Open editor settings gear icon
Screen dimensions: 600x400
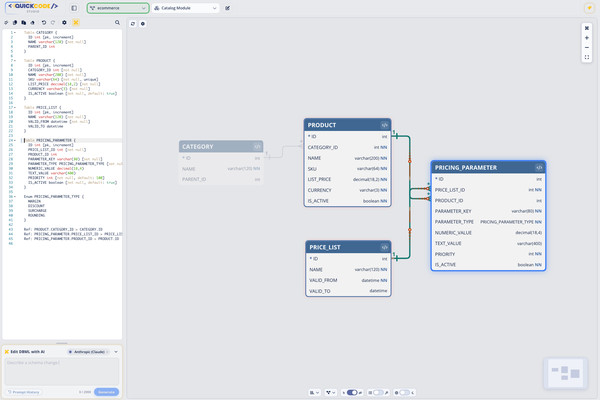point(64,23)
